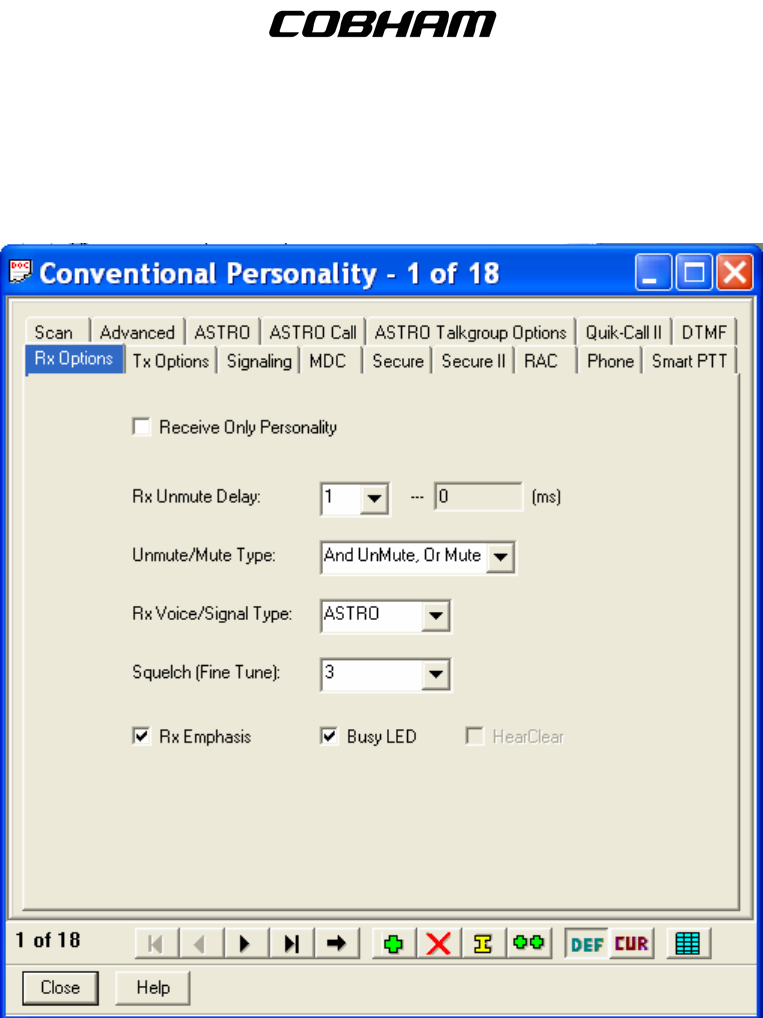Maximize the Conventional Personality window
Screen dimensions: 763x1018
pos(694,272)
